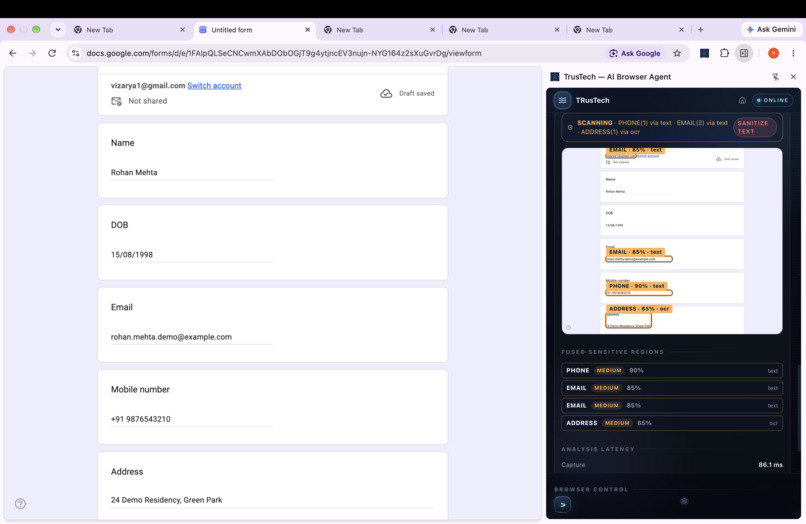806x524 pixels.
Task: Click the scanned page preview thumbnail
Action: 672,241
